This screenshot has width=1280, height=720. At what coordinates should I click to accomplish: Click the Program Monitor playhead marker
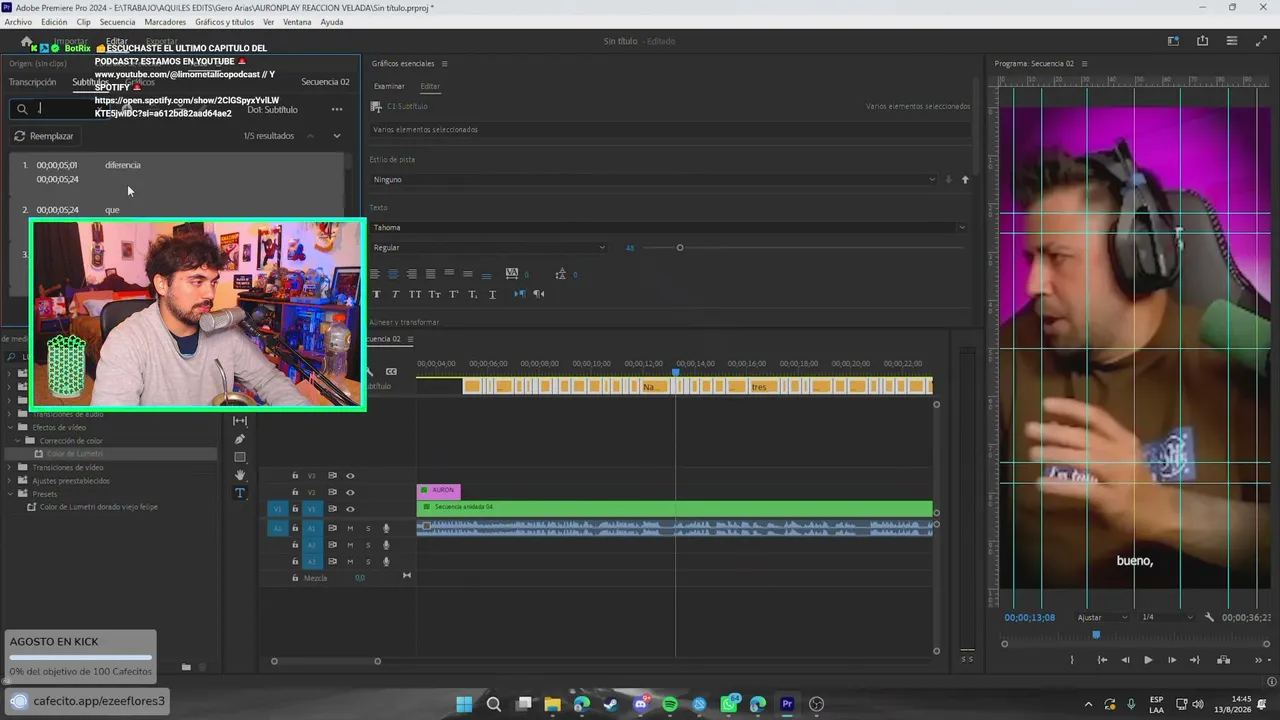pos(1096,635)
